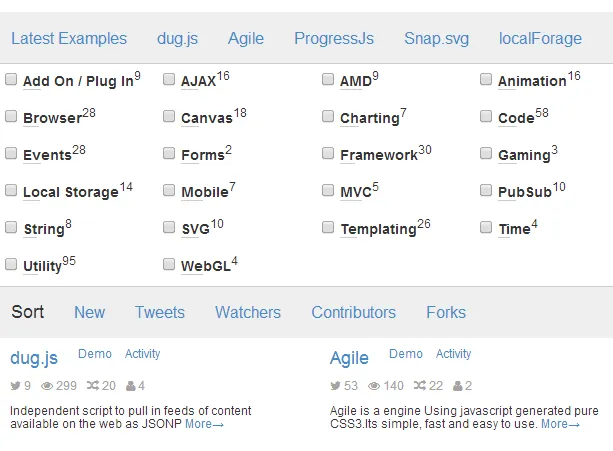Check the Canvas filter checkbox
Image resolution: width=613 pixels, height=451 pixels.
point(169,116)
